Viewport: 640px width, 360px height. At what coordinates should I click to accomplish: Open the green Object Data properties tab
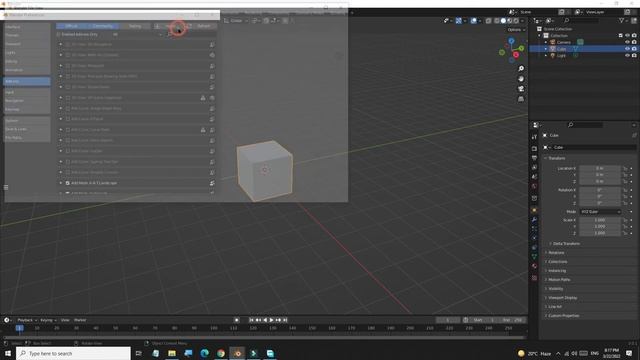tap(534, 256)
